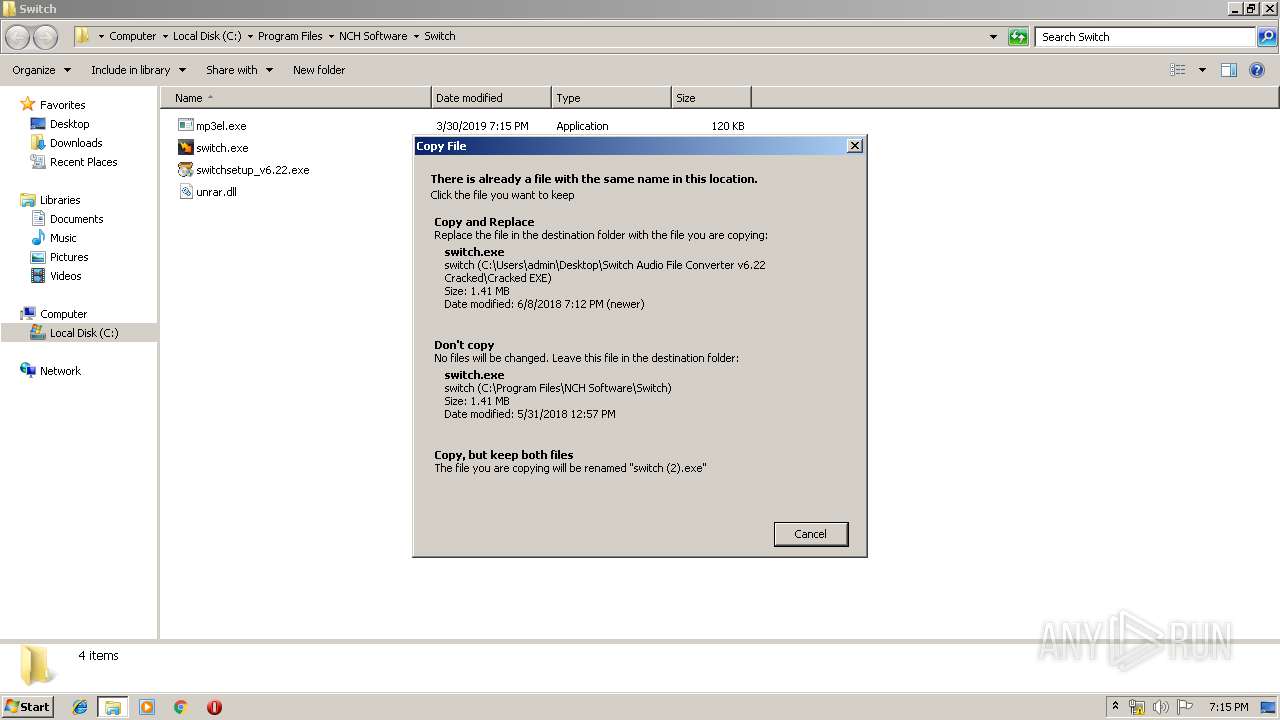The image size is (1280, 720).
Task: Open the Documents library
Action: point(76,219)
